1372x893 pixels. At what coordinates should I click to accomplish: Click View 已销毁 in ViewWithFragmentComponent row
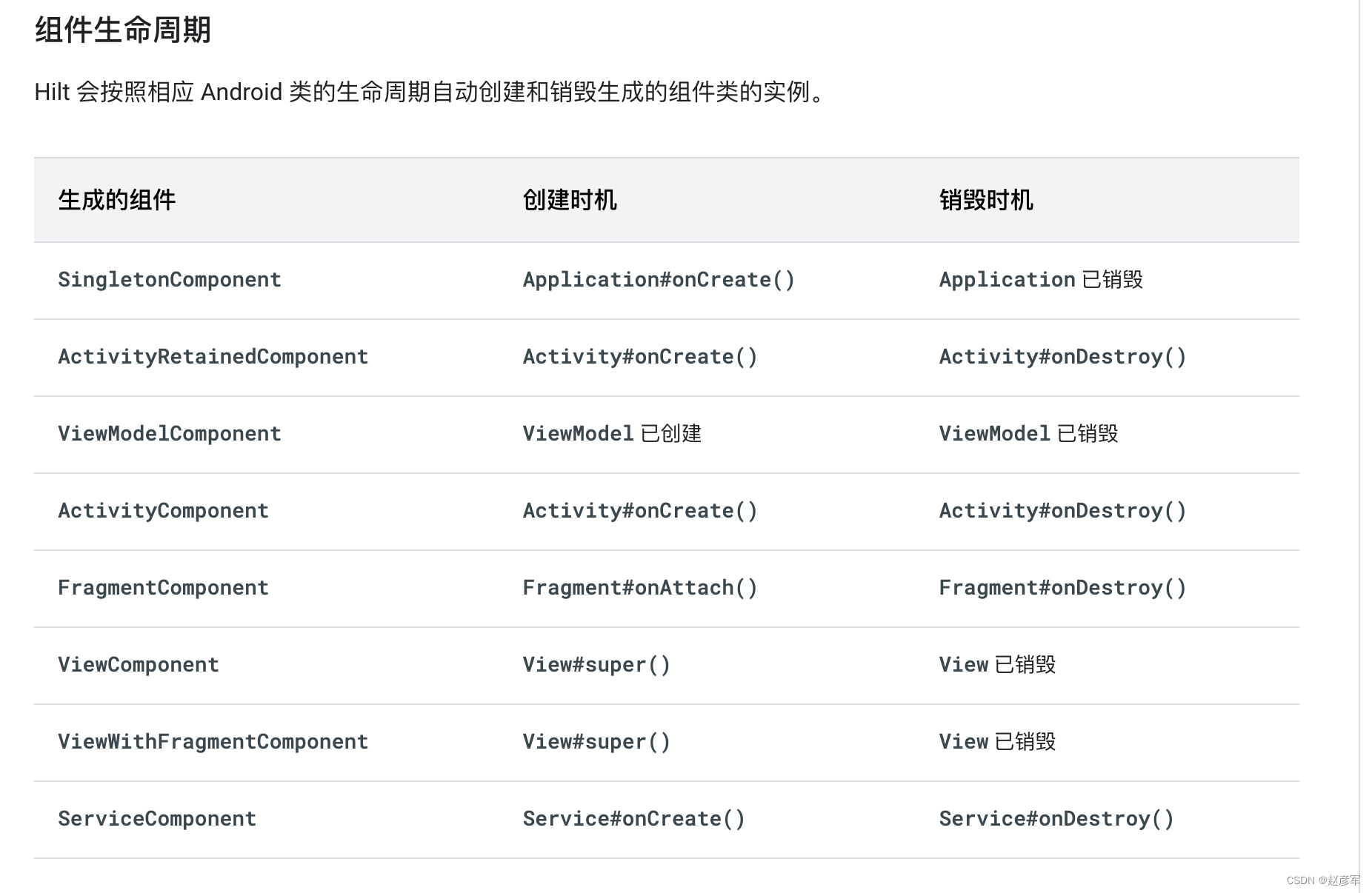coord(997,742)
